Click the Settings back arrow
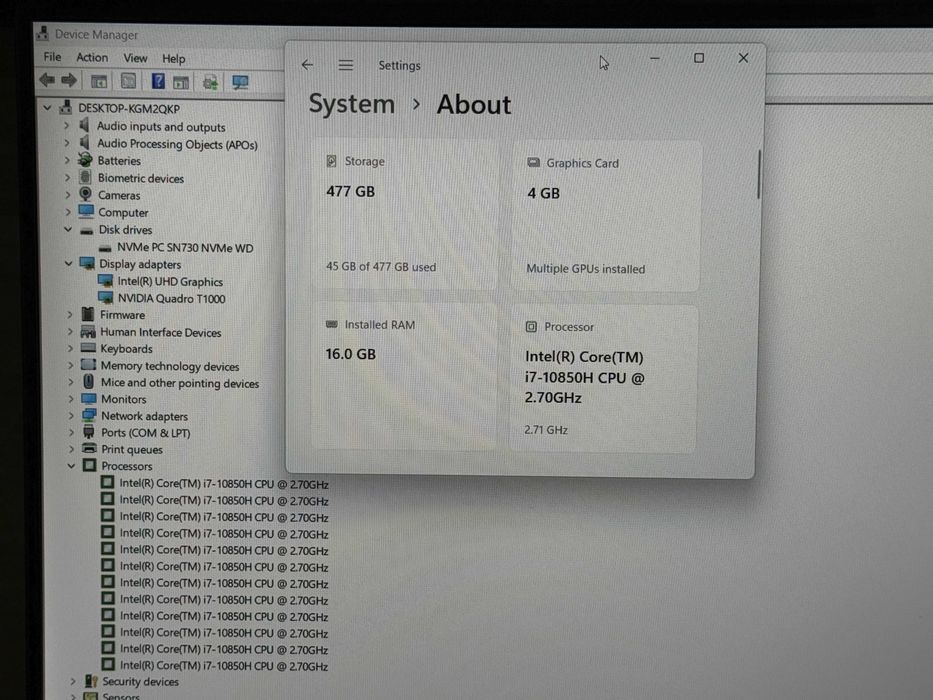 pyautogui.click(x=307, y=64)
